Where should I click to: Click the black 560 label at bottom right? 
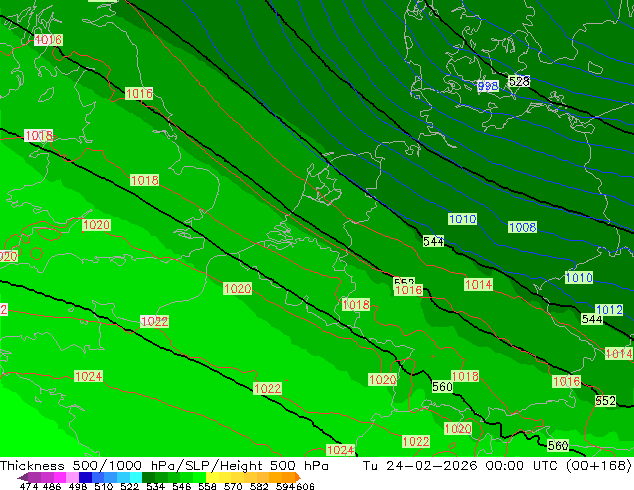click(558, 446)
